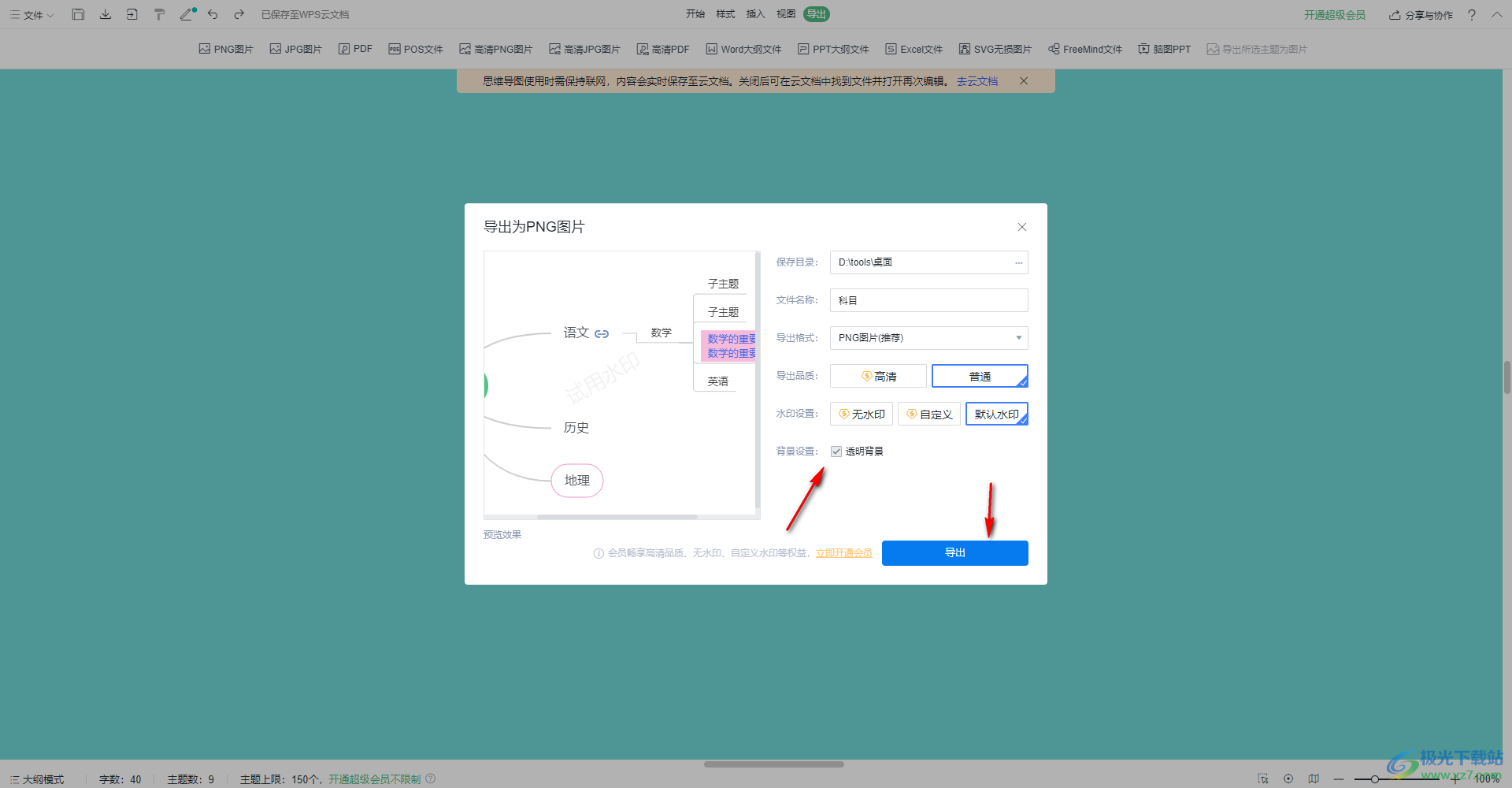Export as PNG图片

pos(226,49)
